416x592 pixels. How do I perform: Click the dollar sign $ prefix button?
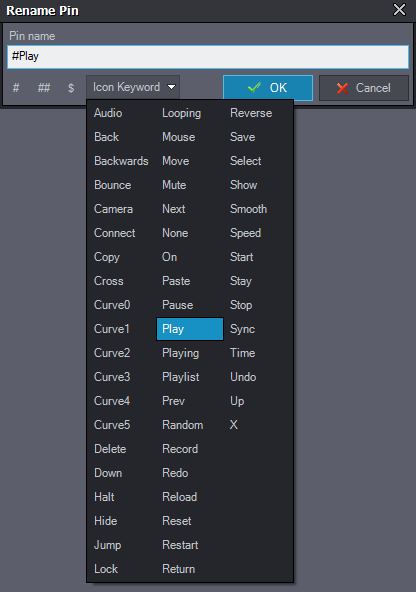tap(71, 88)
